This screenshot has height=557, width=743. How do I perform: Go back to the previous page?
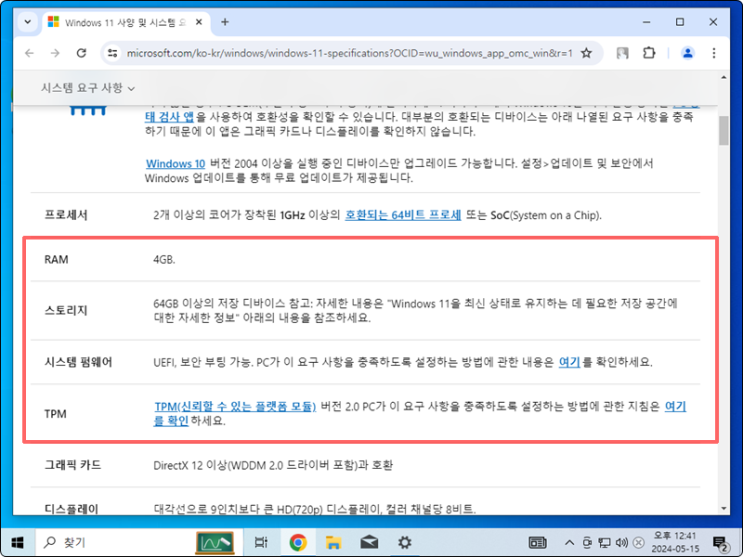[29, 53]
